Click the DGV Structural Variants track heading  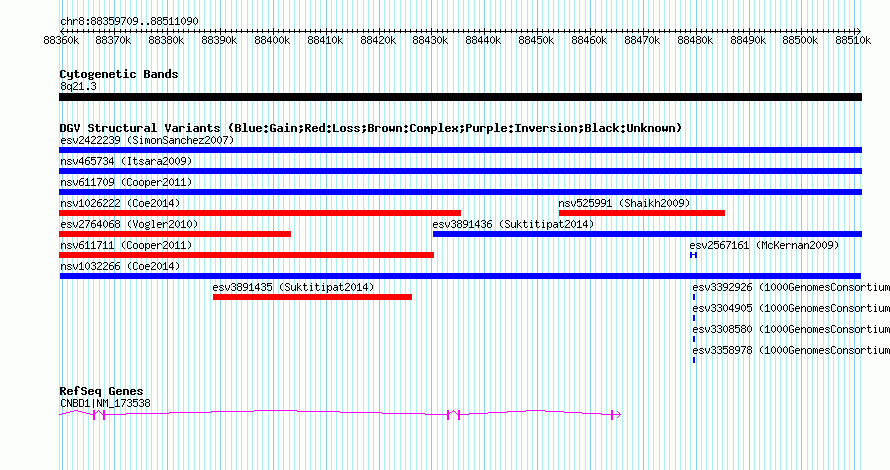371,128
